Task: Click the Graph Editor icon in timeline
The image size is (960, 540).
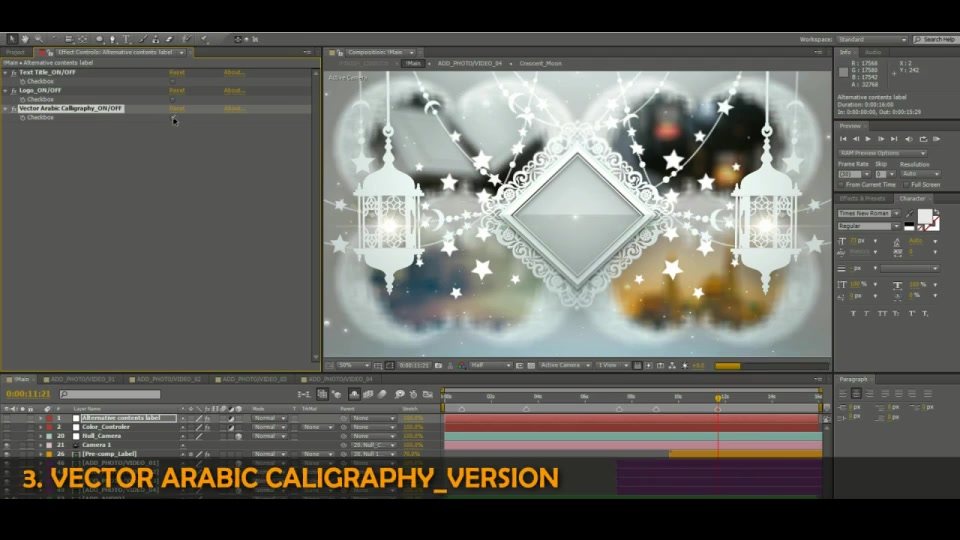Action: pos(428,395)
